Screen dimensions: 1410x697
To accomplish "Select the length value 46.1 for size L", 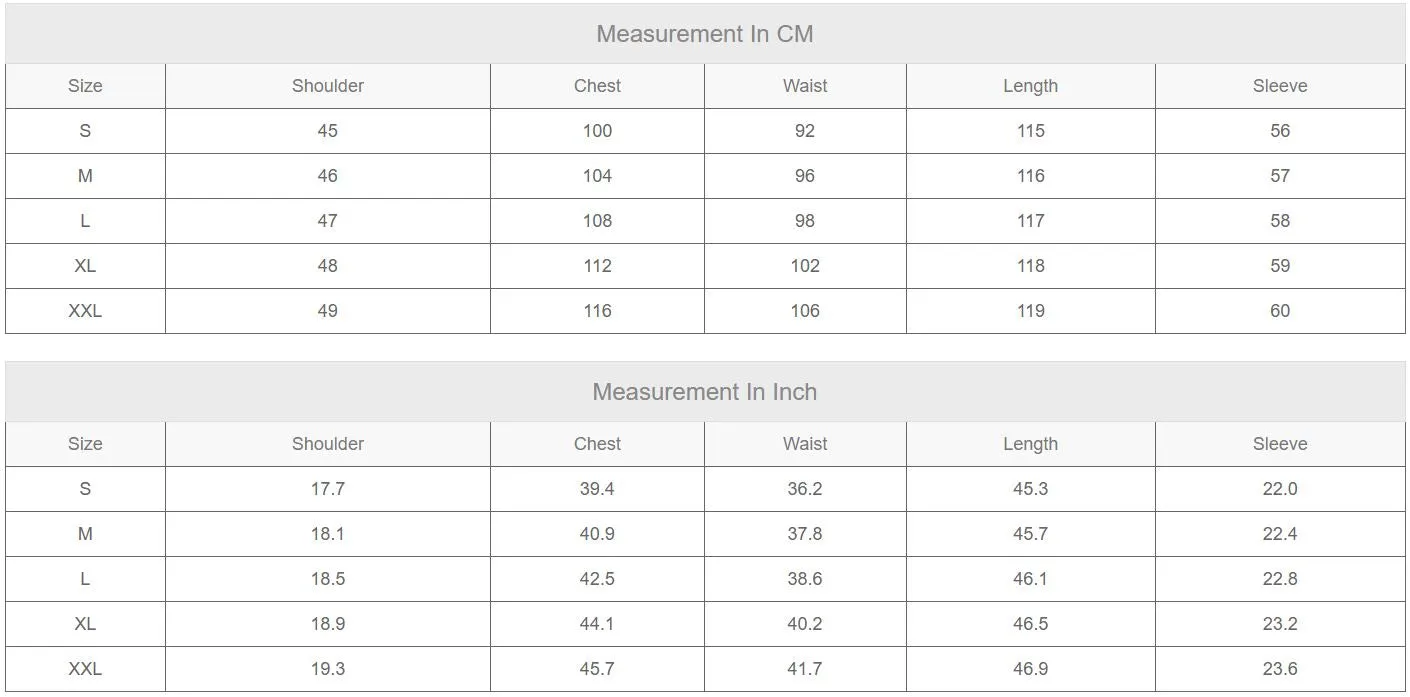I will coord(1030,579).
